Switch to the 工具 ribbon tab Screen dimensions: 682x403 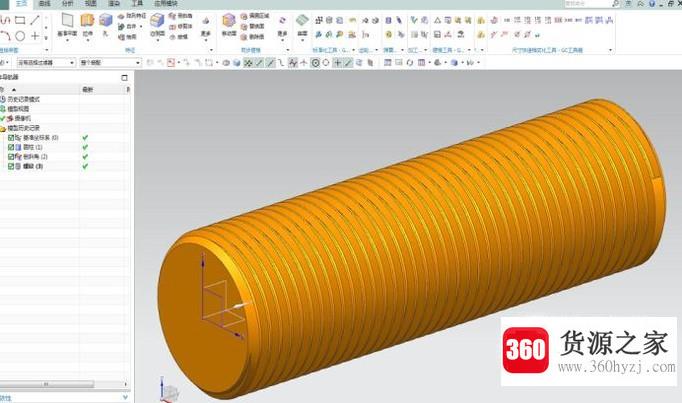tap(137, 3)
